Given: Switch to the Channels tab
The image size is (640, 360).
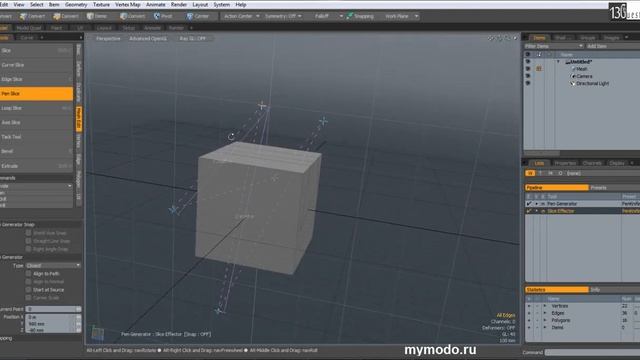Looking at the screenshot, I should tap(592, 163).
